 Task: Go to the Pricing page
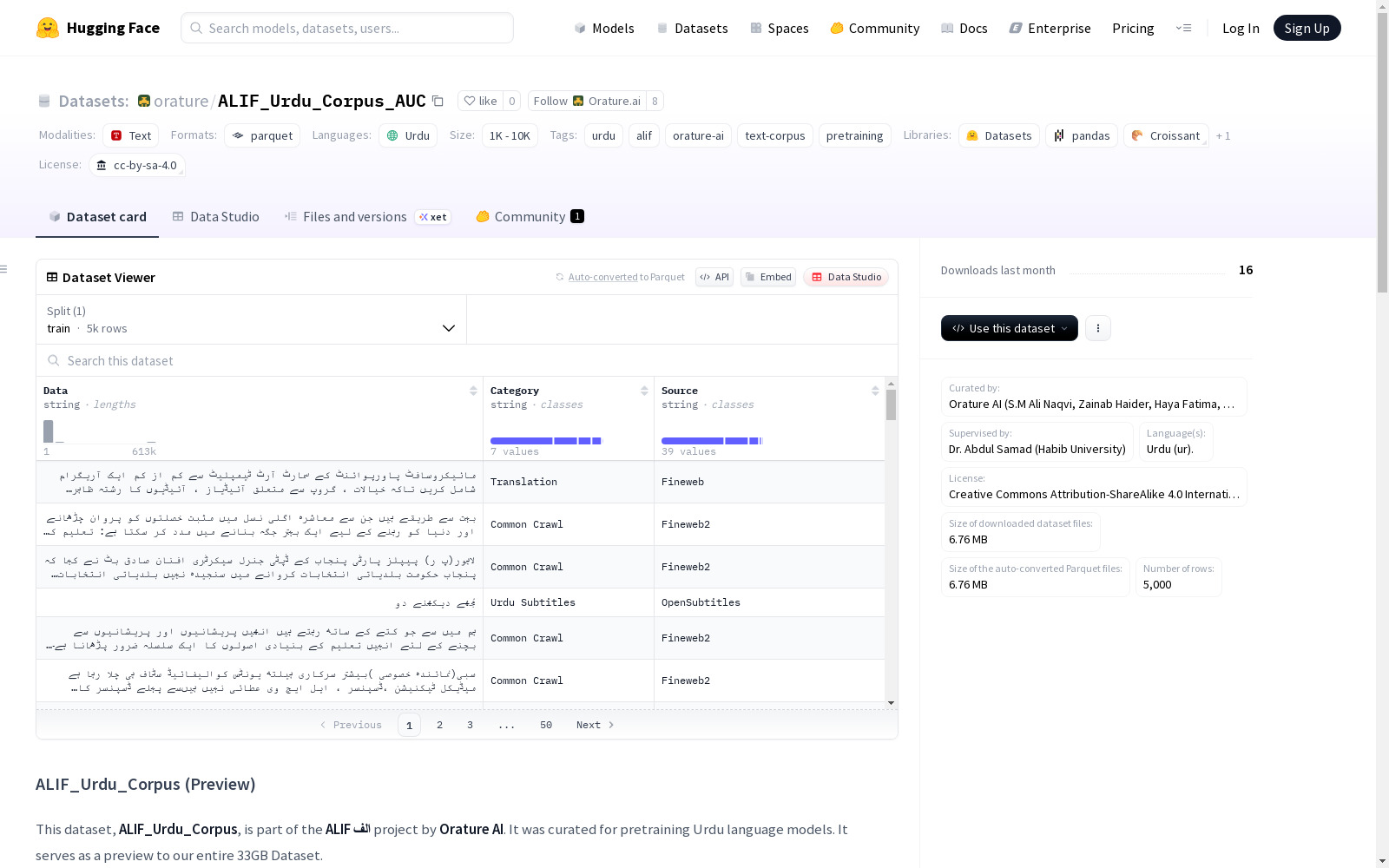click(1133, 28)
